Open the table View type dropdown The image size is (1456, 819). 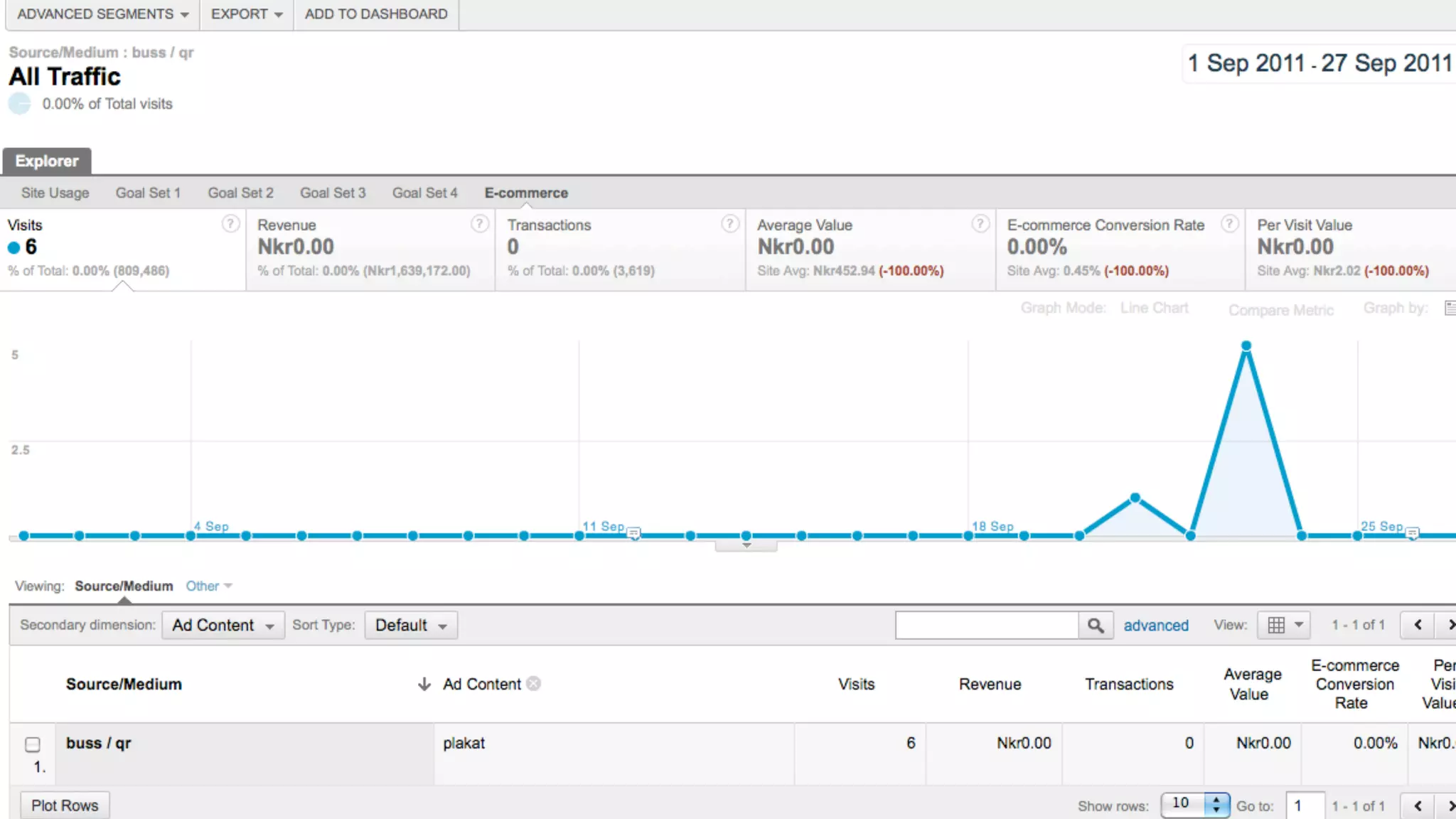(x=1284, y=626)
